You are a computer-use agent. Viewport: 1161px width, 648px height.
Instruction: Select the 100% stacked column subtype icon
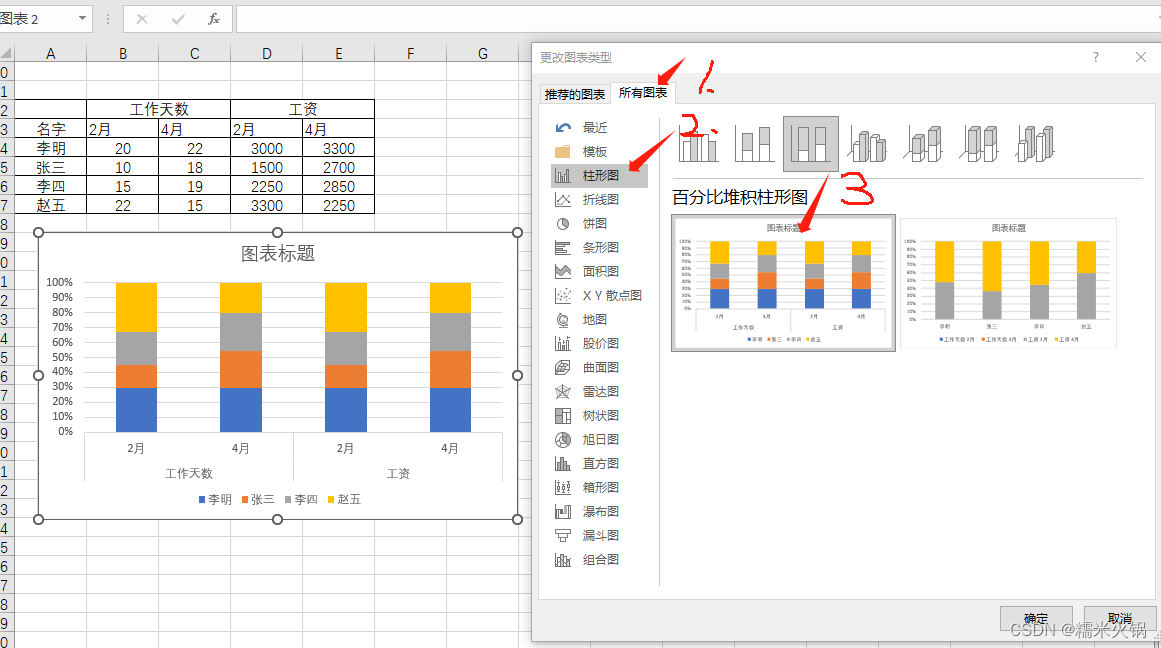pyautogui.click(x=811, y=144)
